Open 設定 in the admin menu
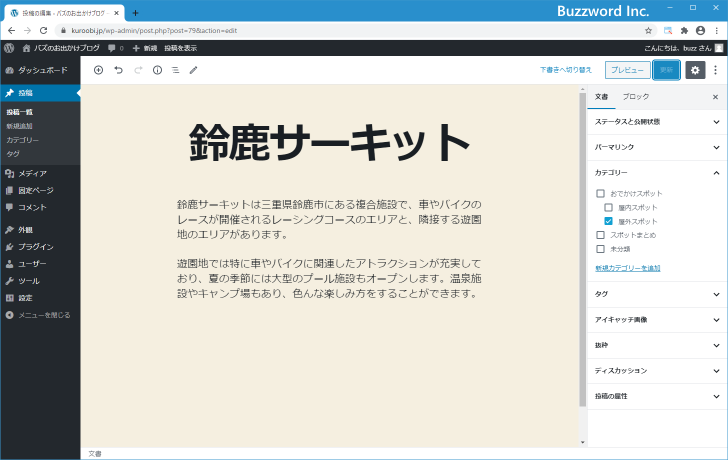The image size is (728, 460). coord(40,298)
